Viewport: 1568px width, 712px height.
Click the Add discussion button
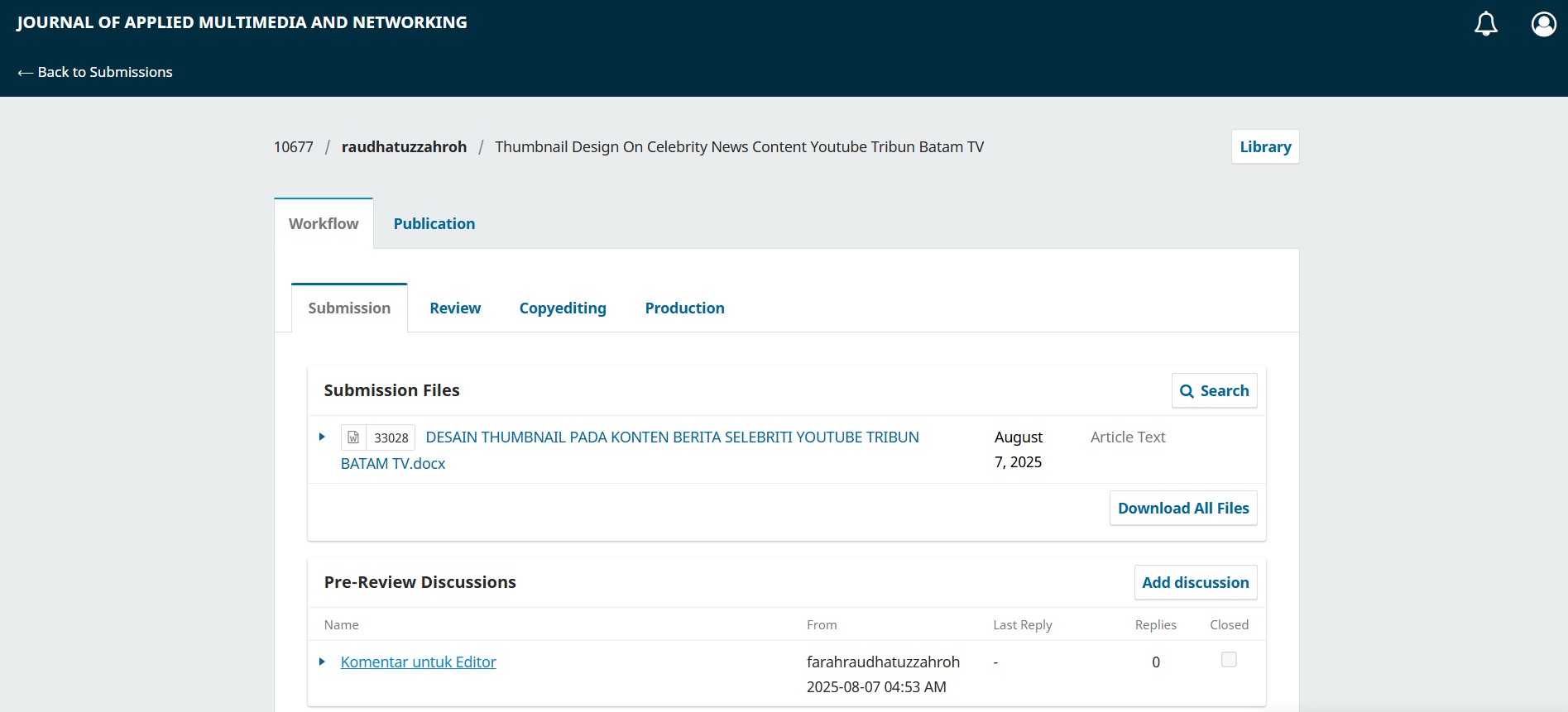(x=1195, y=583)
